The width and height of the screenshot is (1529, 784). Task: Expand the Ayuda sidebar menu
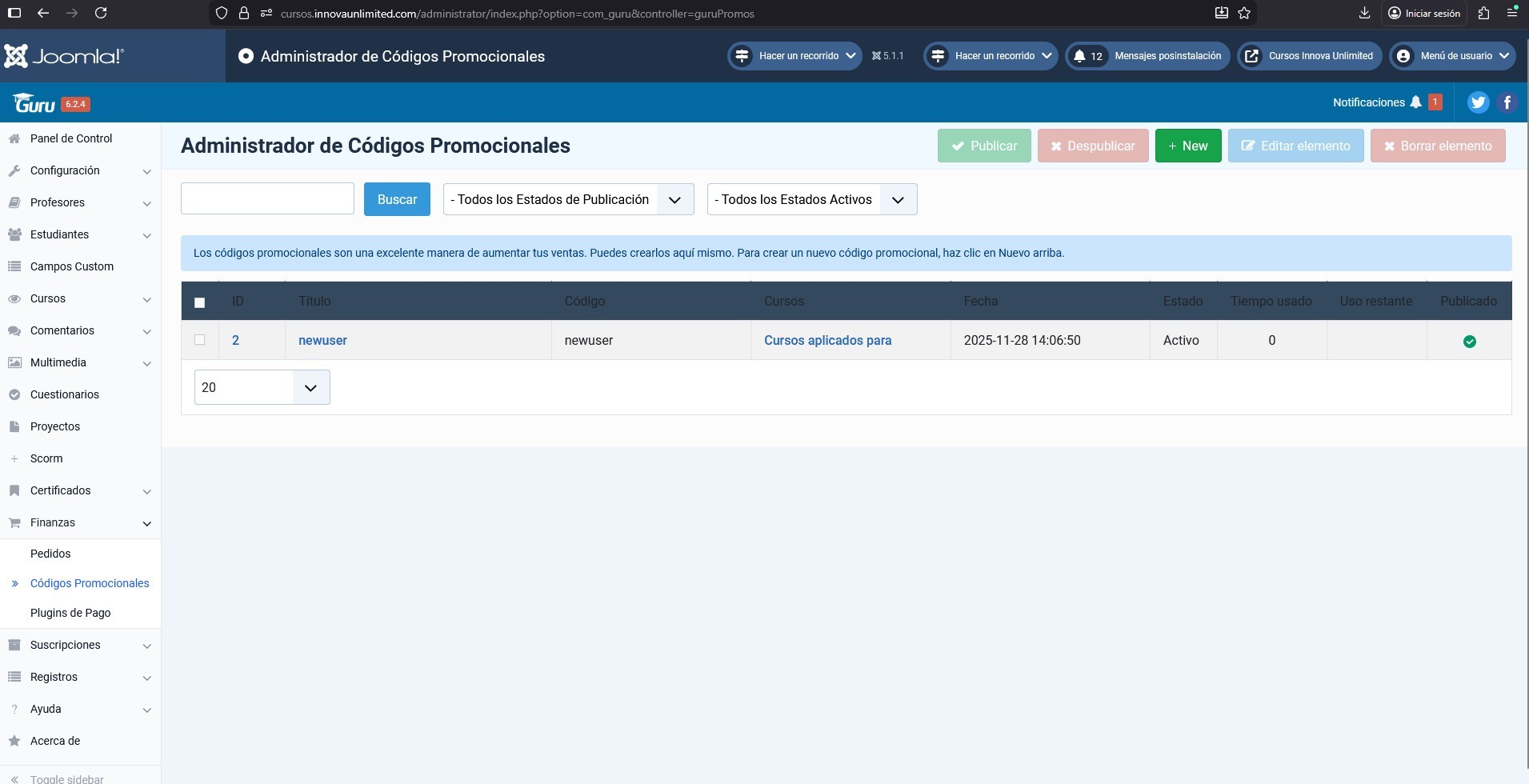point(80,709)
